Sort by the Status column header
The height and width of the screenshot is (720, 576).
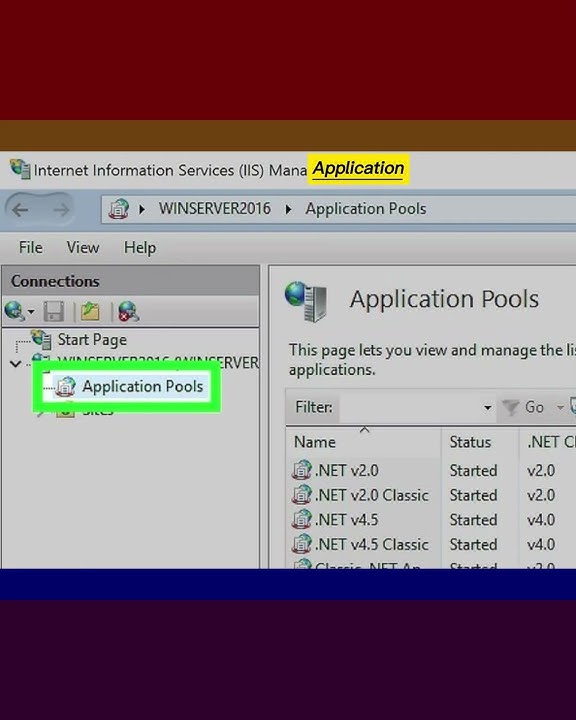coord(470,442)
